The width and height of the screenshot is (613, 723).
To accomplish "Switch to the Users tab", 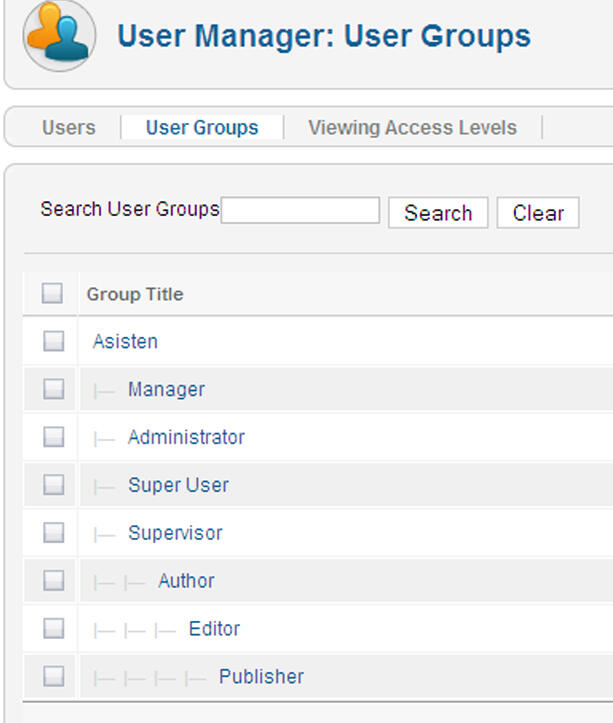I will [69, 128].
